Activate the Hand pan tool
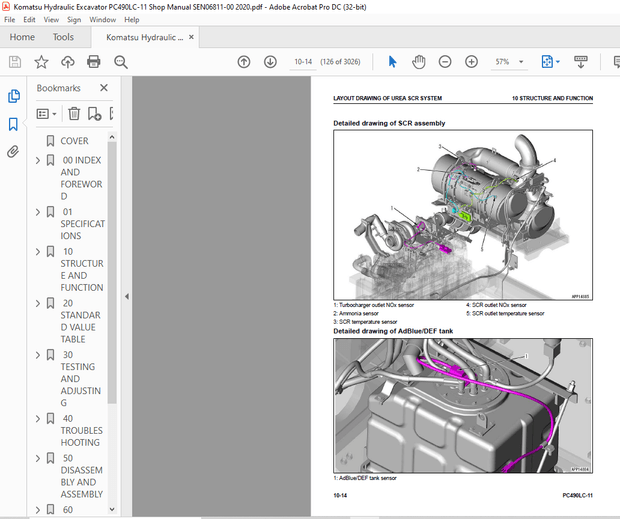Image resolution: width=620 pixels, height=519 pixels. pyautogui.click(x=418, y=62)
